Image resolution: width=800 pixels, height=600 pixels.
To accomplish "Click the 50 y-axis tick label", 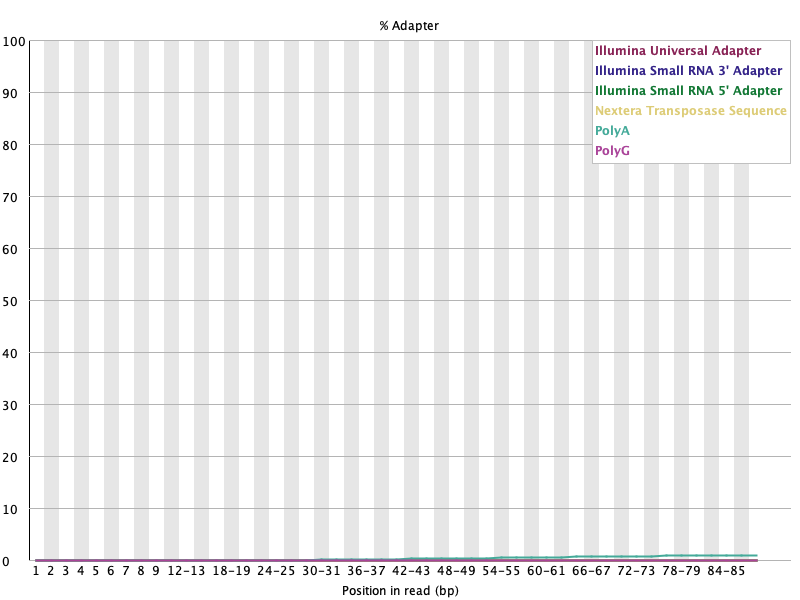I will [10, 302].
